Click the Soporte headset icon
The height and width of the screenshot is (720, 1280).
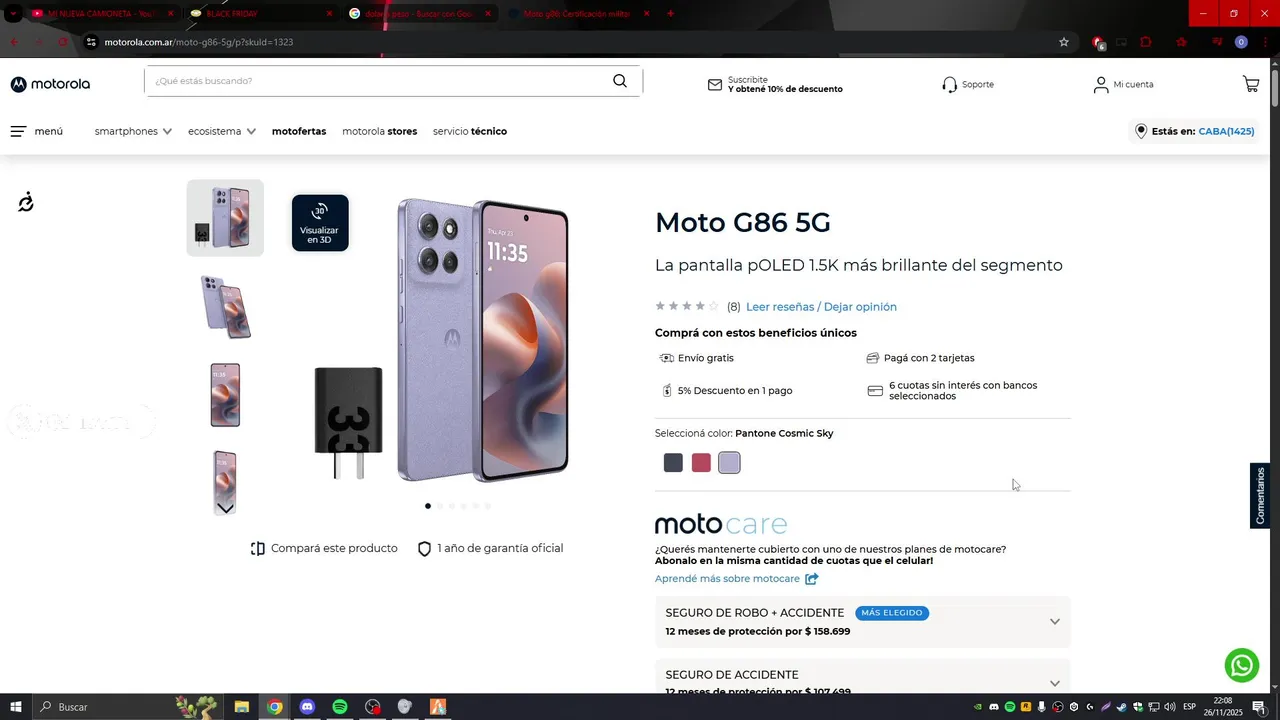pyautogui.click(x=949, y=84)
